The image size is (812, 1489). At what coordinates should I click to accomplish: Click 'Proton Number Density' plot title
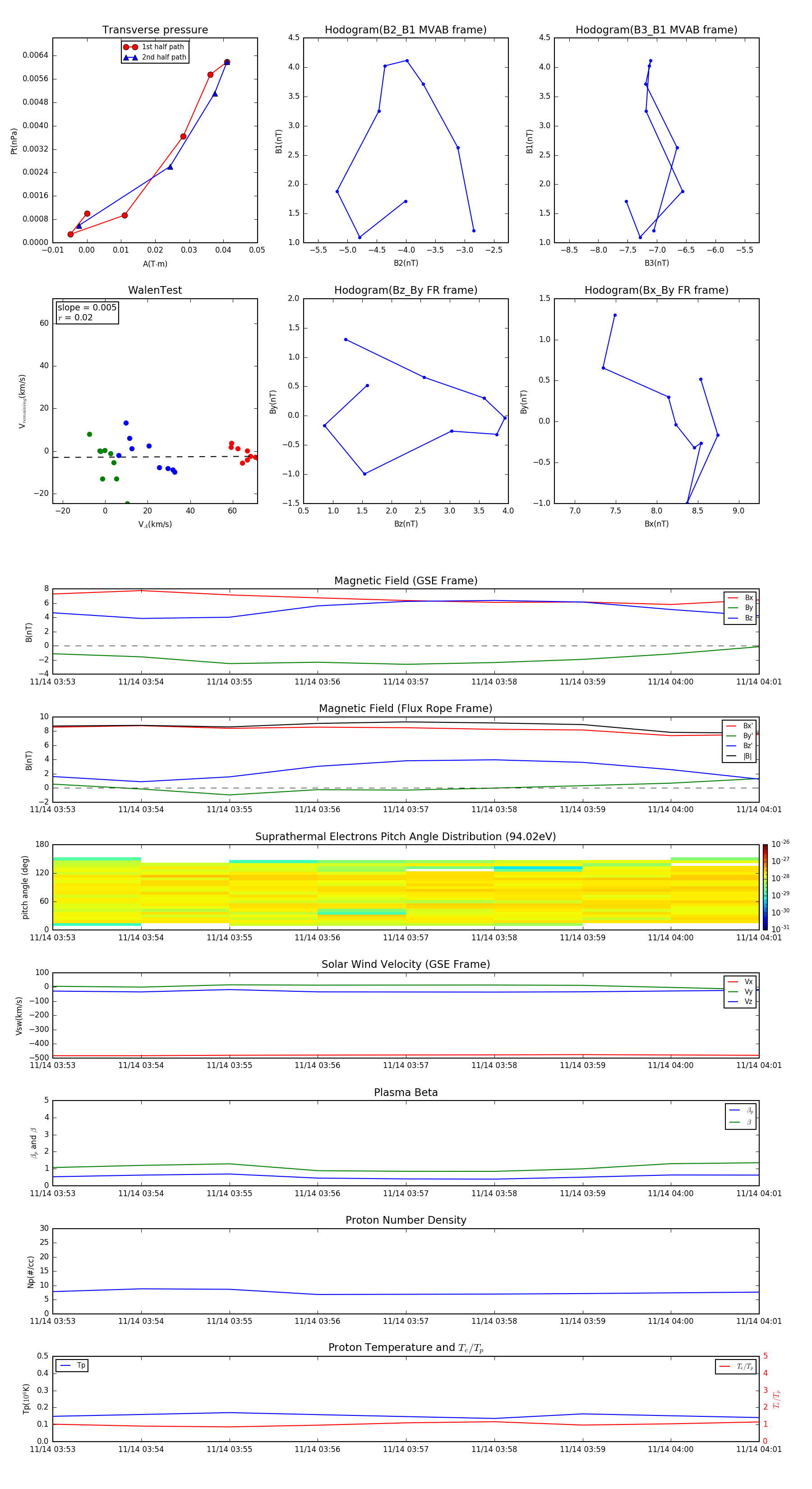coord(406,1220)
